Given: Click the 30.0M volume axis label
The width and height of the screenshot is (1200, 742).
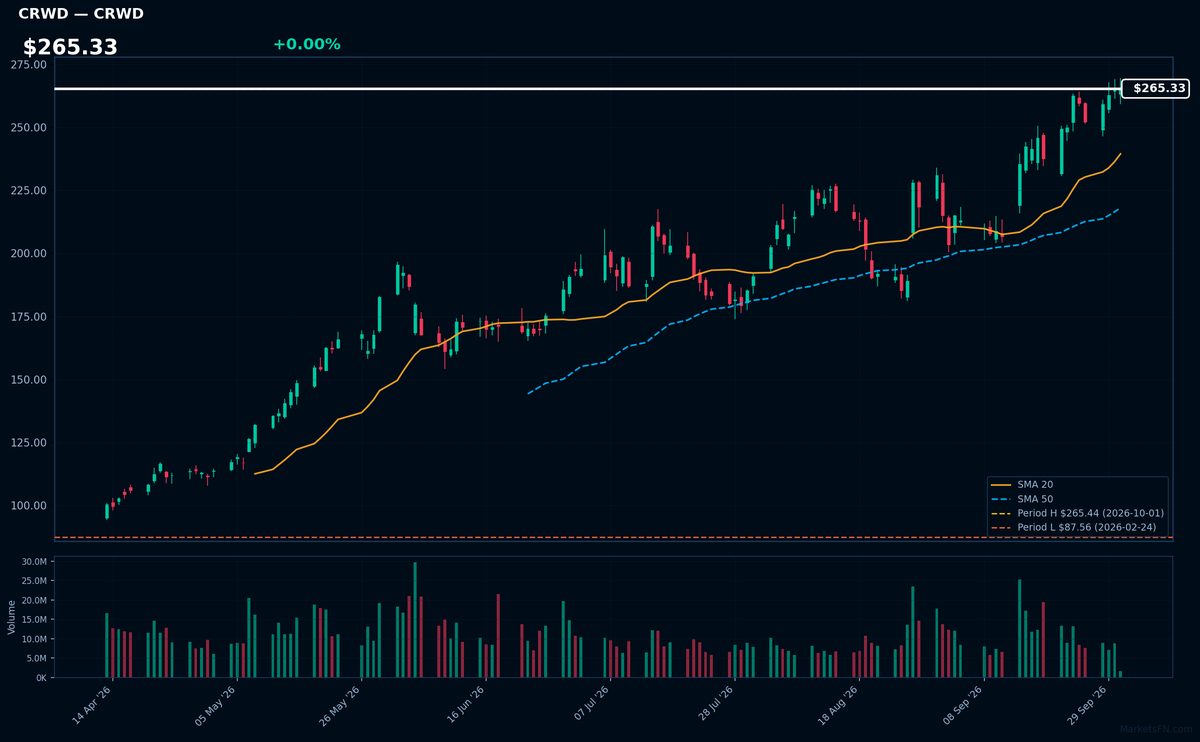Looking at the screenshot, I should (34, 562).
